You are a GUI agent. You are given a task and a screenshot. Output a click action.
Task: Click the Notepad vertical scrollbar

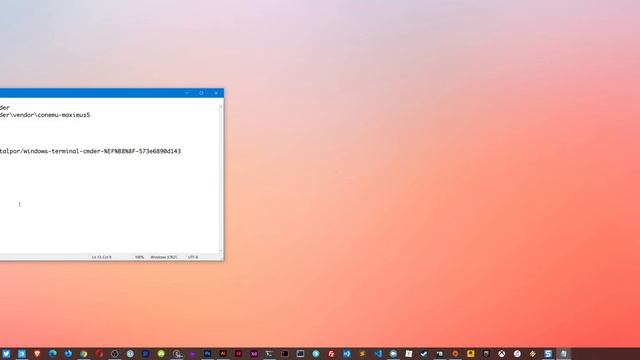[x=221, y=178]
